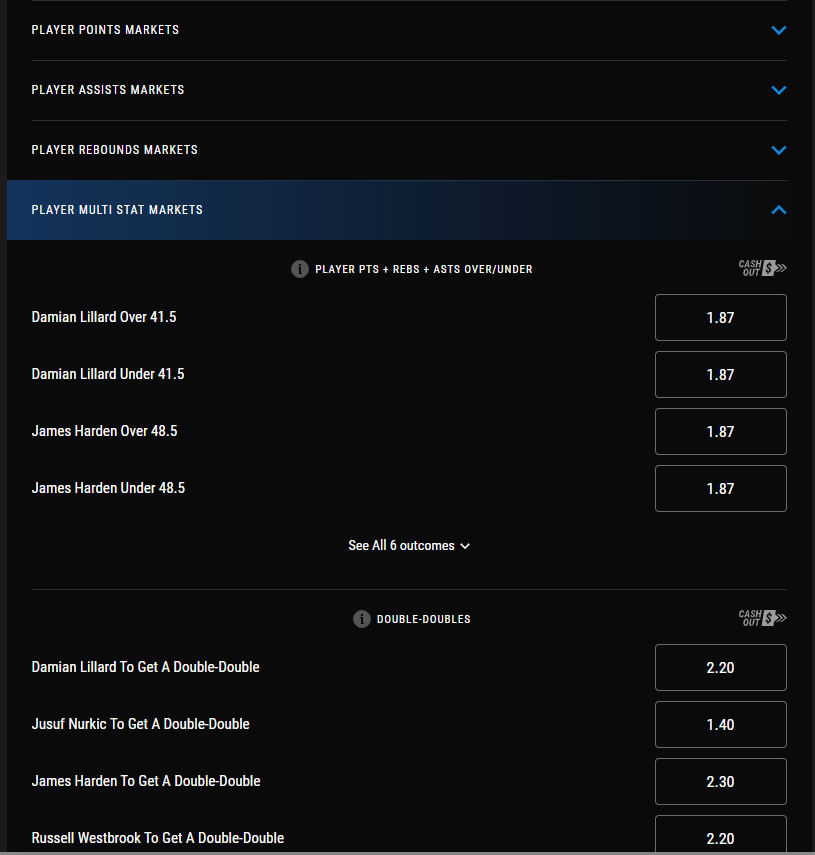Image resolution: width=815 pixels, height=855 pixels.
Task: Click Cash Out icon for Double-Doubles market
Action: point(762,618)
